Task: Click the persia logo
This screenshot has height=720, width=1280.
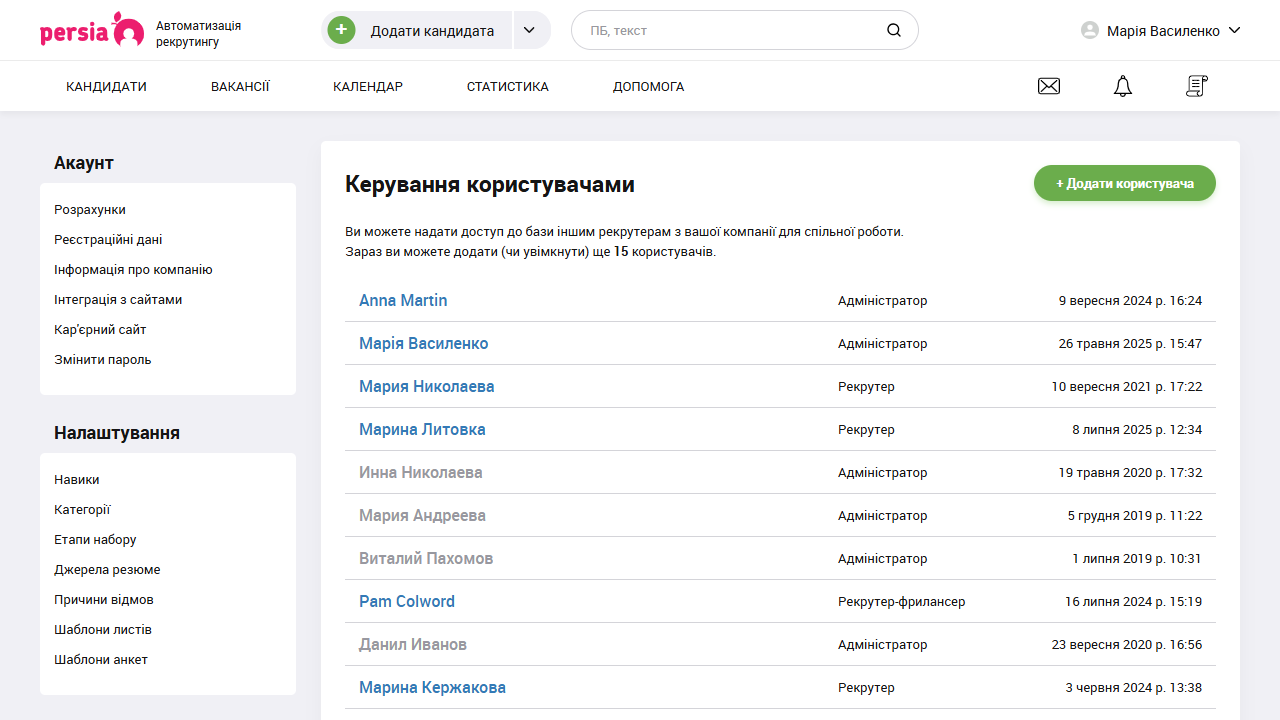Action: (x=90, y=30)
